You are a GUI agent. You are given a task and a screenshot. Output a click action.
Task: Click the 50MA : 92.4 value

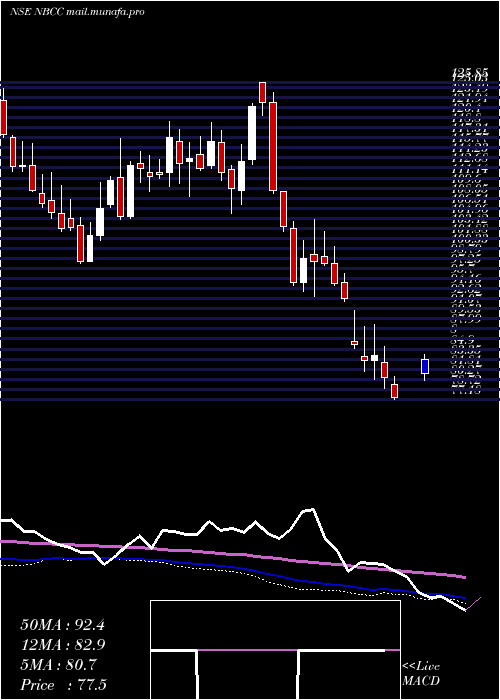62,625
